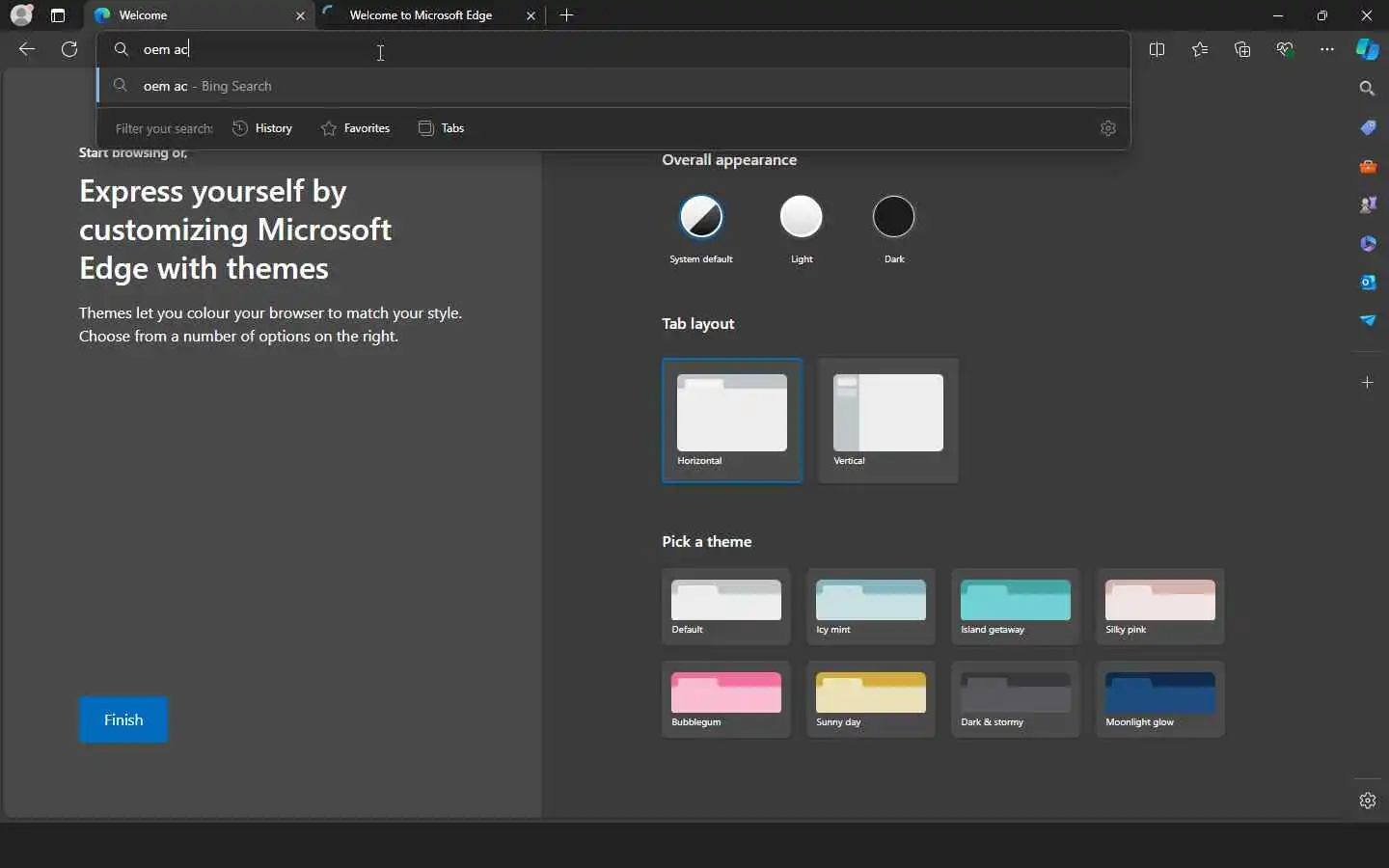Close the Welcome tab
Image resolution: width=1389 pixels, height=868 pixels.
pyautogui.click(x=301, y=15)
